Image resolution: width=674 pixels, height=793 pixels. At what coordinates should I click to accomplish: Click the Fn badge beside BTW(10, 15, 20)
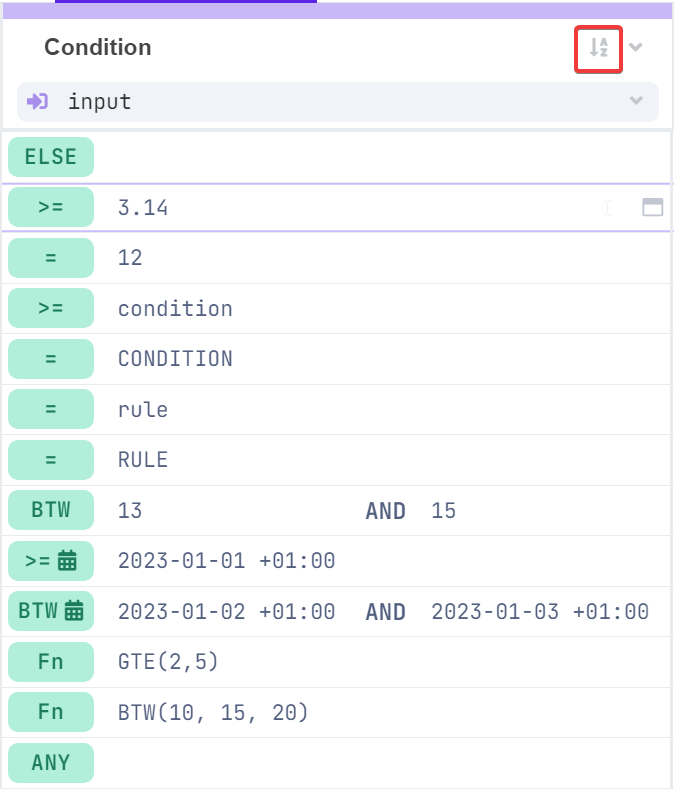(x=51, y=713)
